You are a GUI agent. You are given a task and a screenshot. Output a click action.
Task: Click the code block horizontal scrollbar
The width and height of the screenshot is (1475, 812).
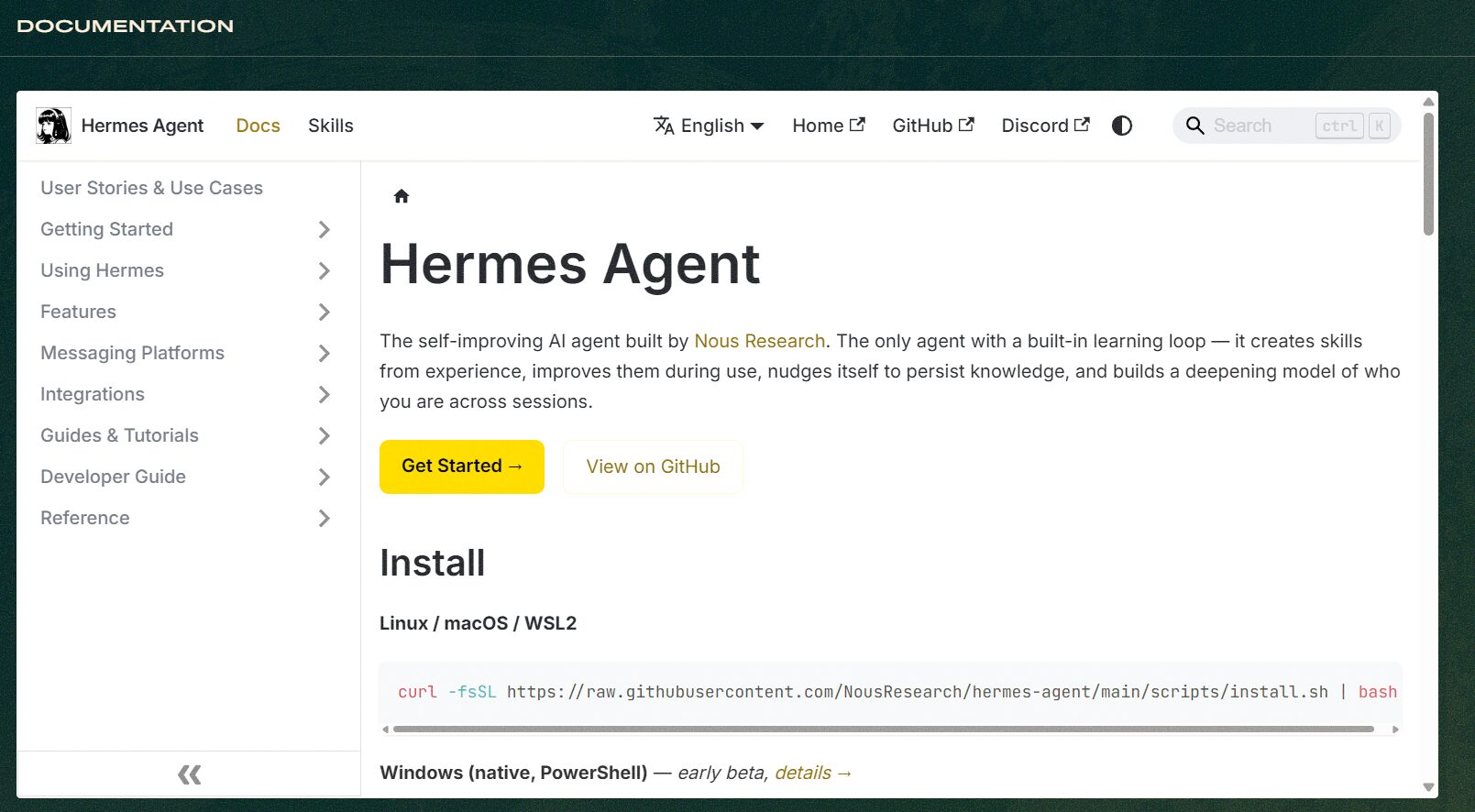pyautogui.click(x=883, y=730)
